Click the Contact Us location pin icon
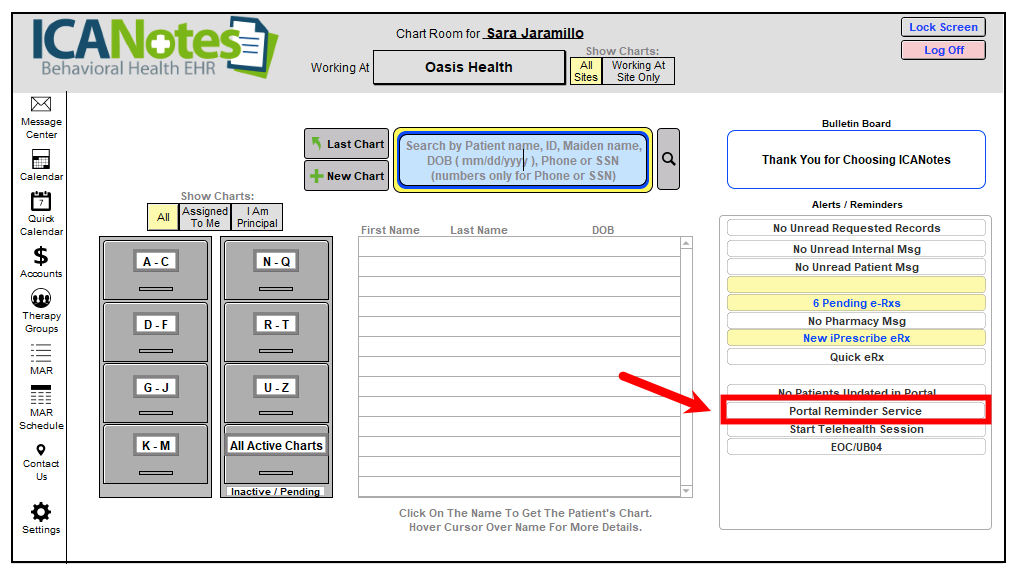This screenshot has width=1016, height=572. pyautogui.click(x=41, y=450)
